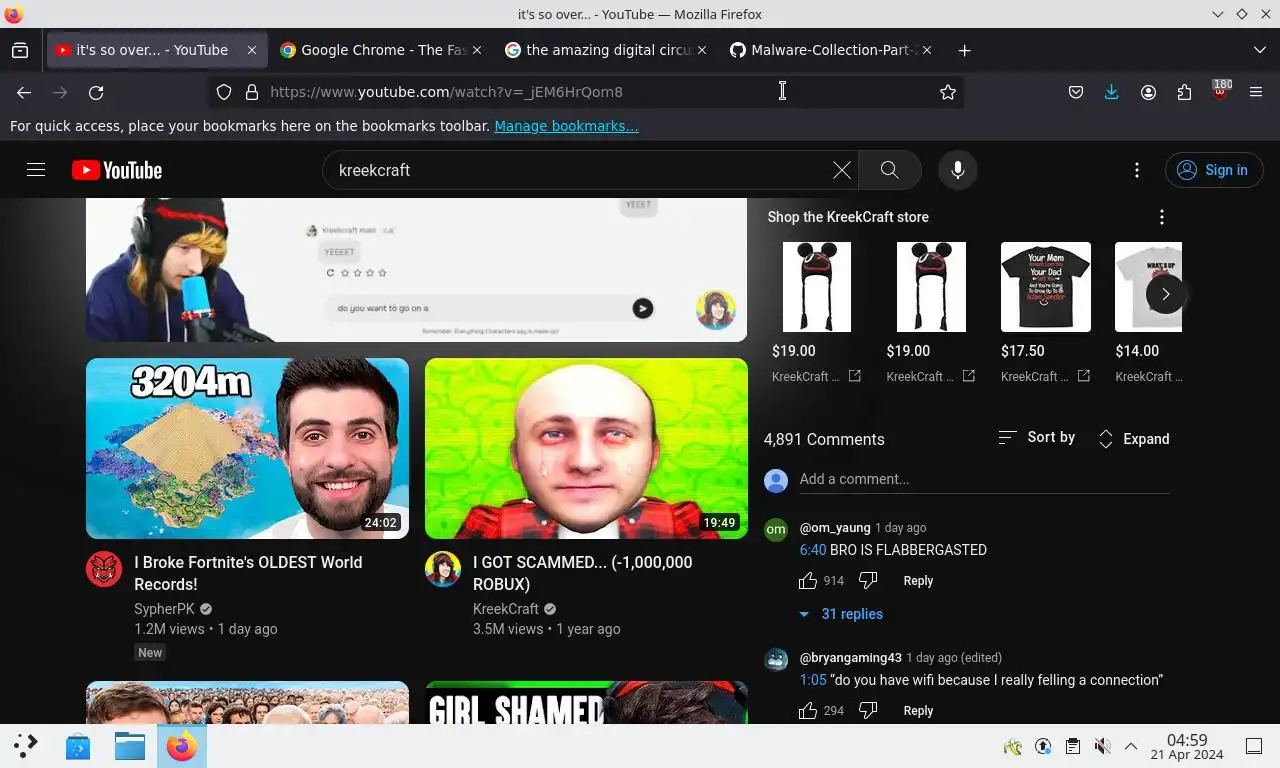Open a new tab
This screenshot has height=768, width=1280.
point(964,50)
